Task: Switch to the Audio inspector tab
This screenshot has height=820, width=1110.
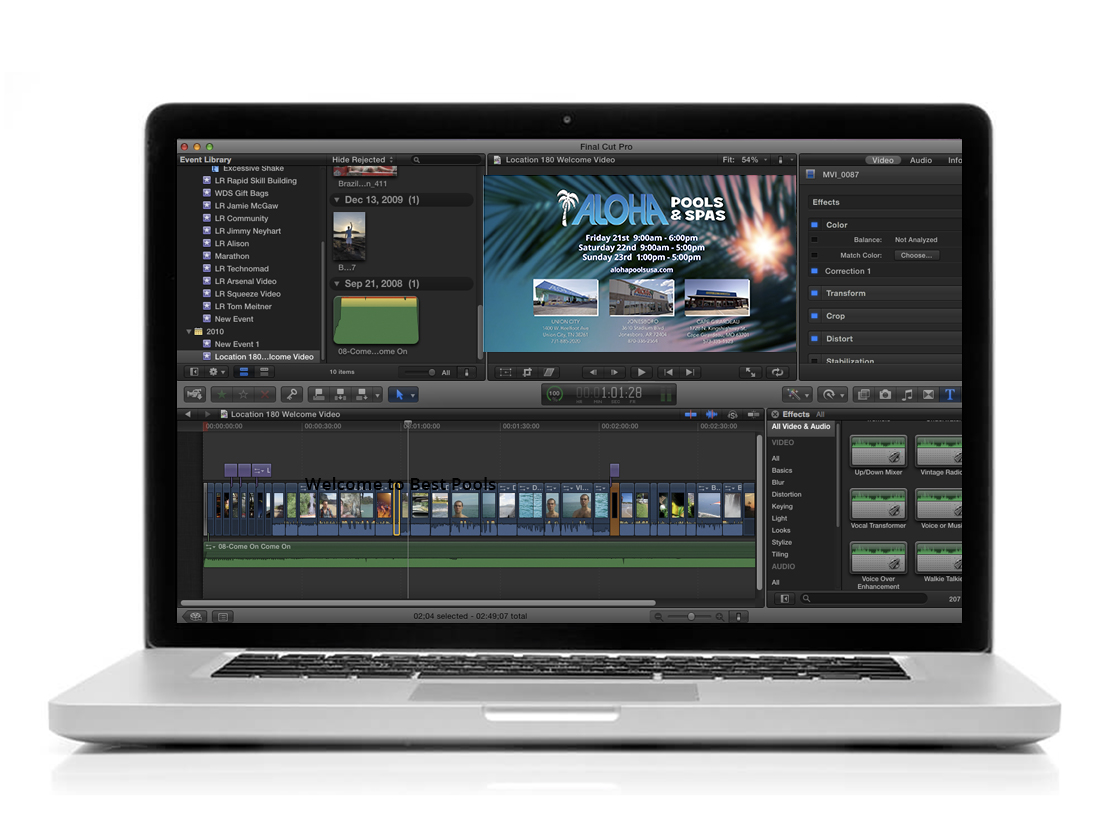Action: point(920,160)
